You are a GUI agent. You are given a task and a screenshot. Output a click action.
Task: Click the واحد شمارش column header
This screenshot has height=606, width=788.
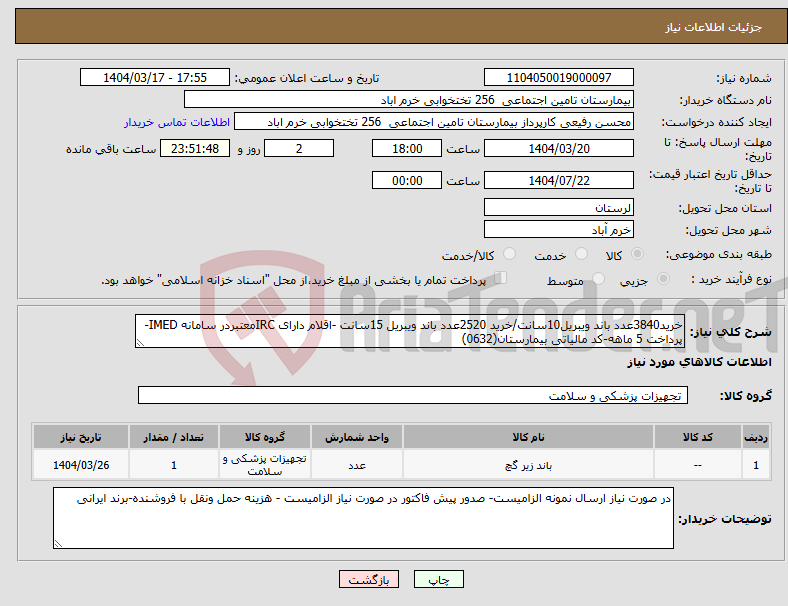pos(356,437)
